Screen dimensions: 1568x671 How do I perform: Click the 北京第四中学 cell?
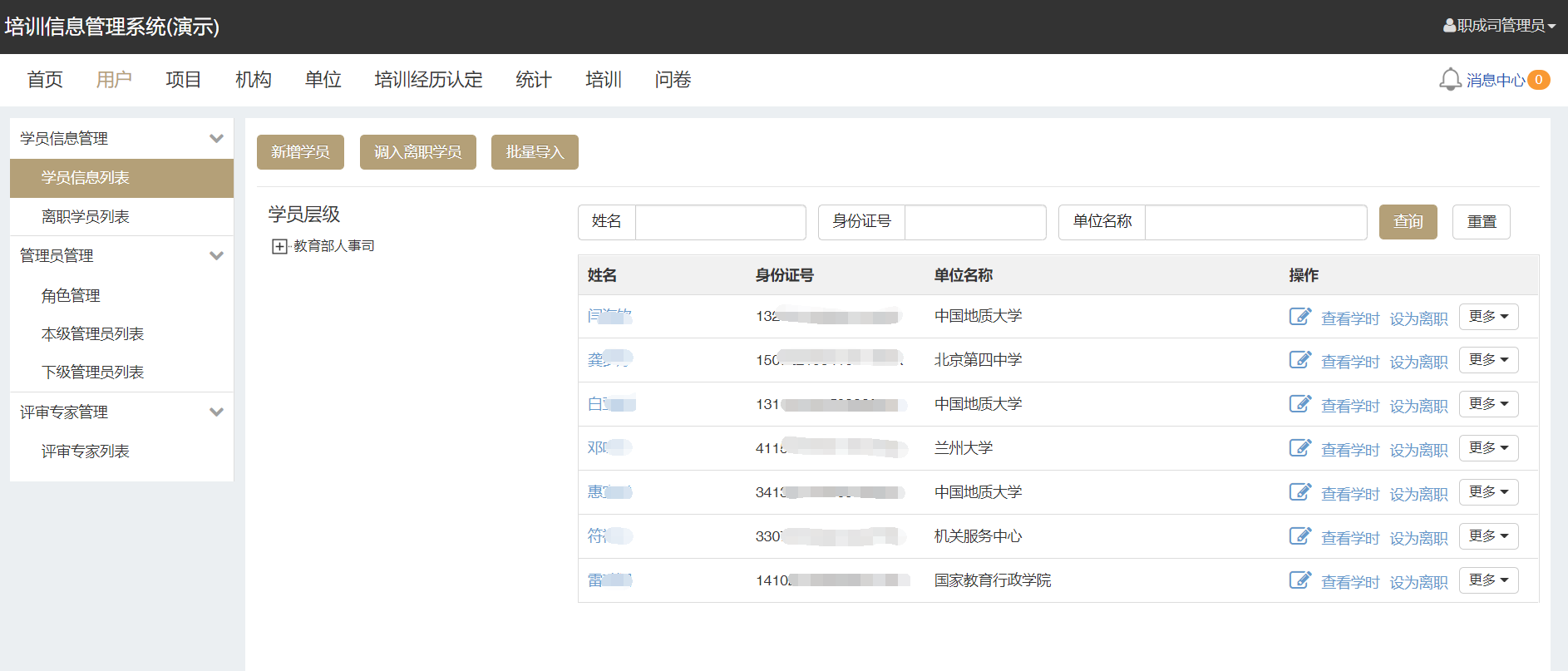click(979, 360)
